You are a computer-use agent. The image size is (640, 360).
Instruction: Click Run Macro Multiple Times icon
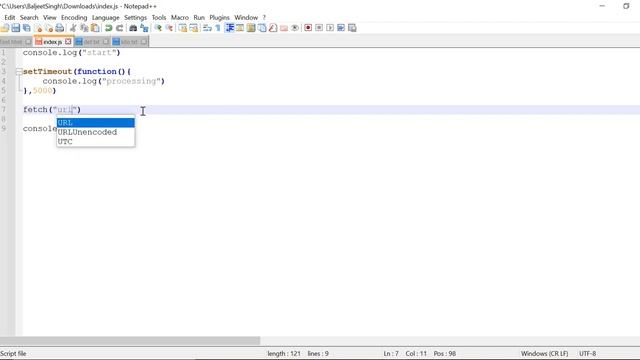(341, 28)
